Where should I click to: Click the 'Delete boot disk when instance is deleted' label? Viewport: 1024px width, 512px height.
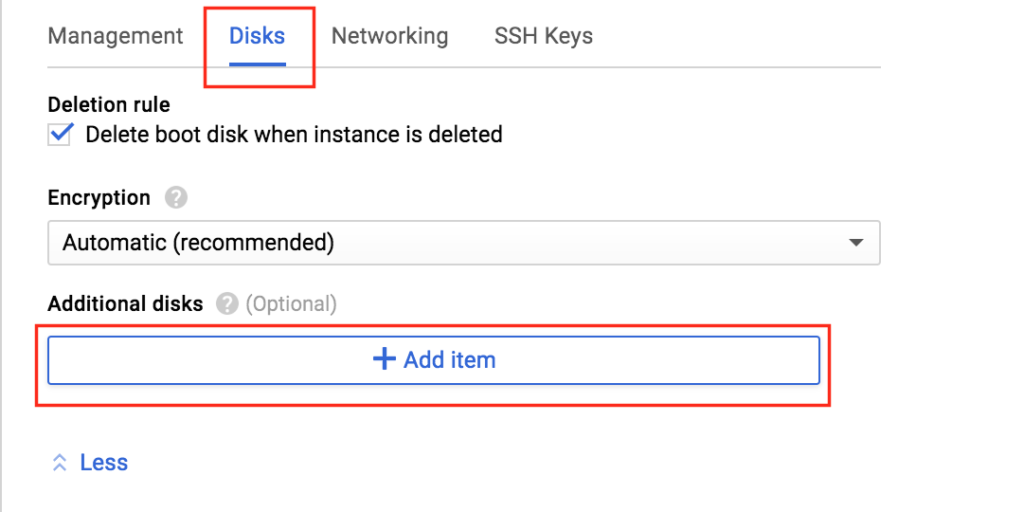(x=294, y=135)
